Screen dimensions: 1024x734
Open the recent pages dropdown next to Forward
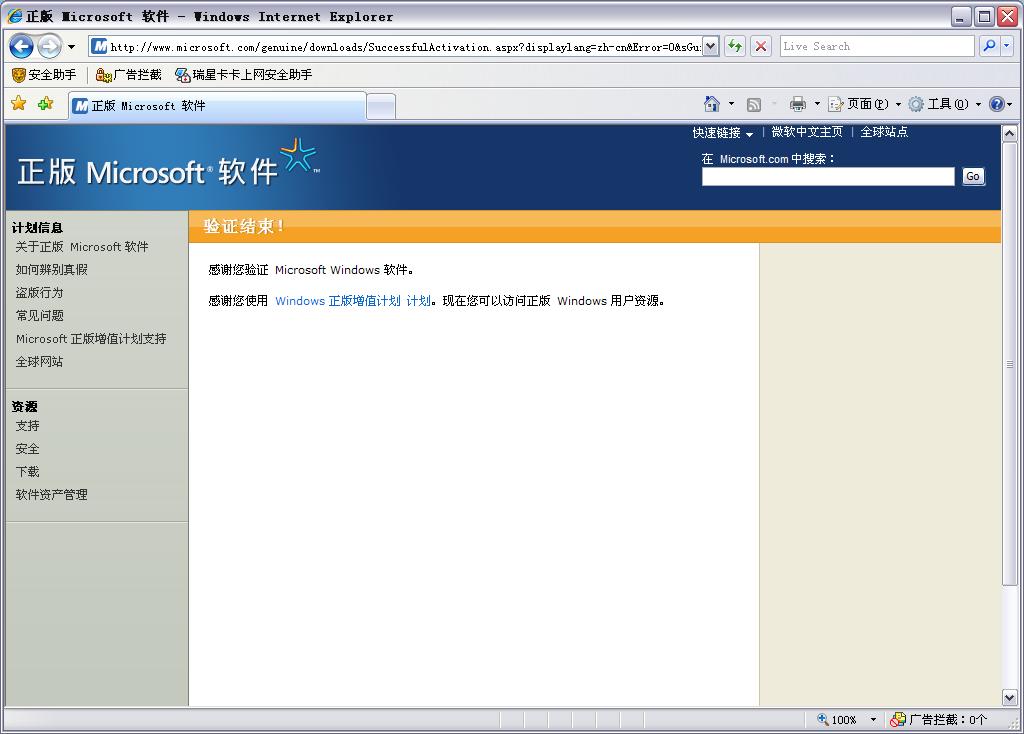[71, 47]
